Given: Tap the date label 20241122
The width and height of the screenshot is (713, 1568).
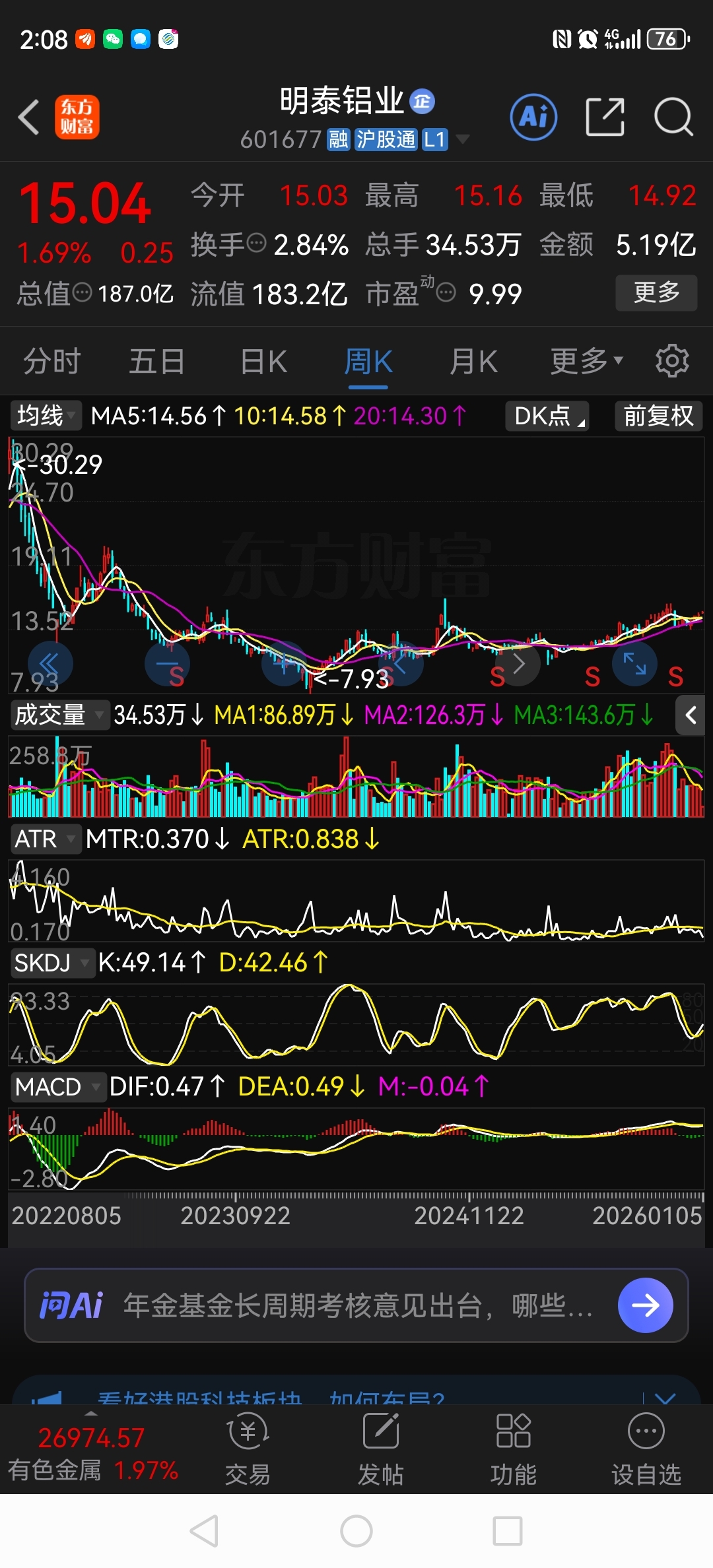Looking at the screenshot, I should click(469, 1216).
